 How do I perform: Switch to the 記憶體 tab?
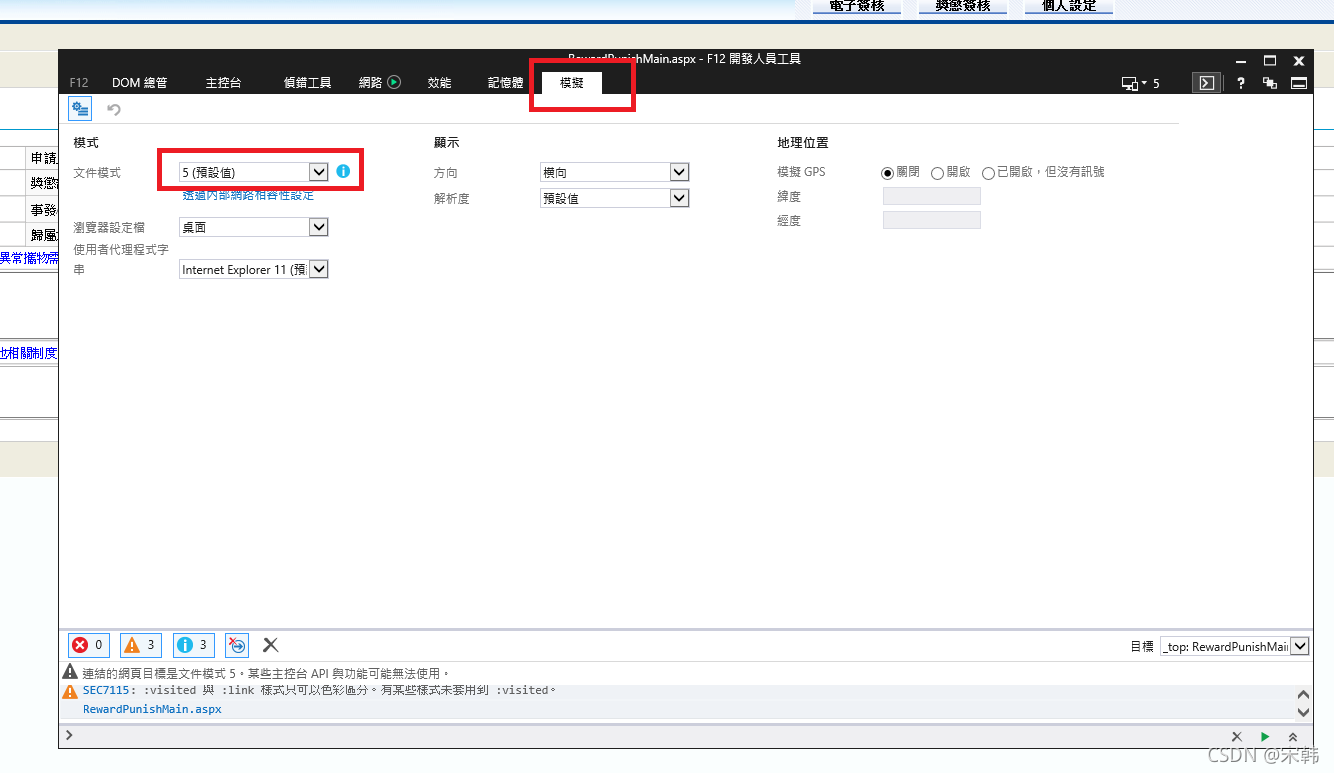(505, 83)
